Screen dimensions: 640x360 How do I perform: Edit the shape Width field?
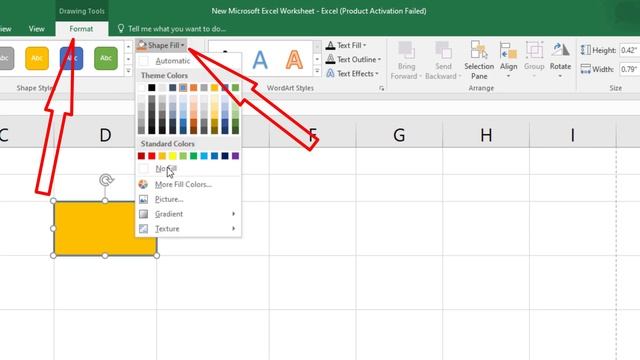[x=629, y=69]
